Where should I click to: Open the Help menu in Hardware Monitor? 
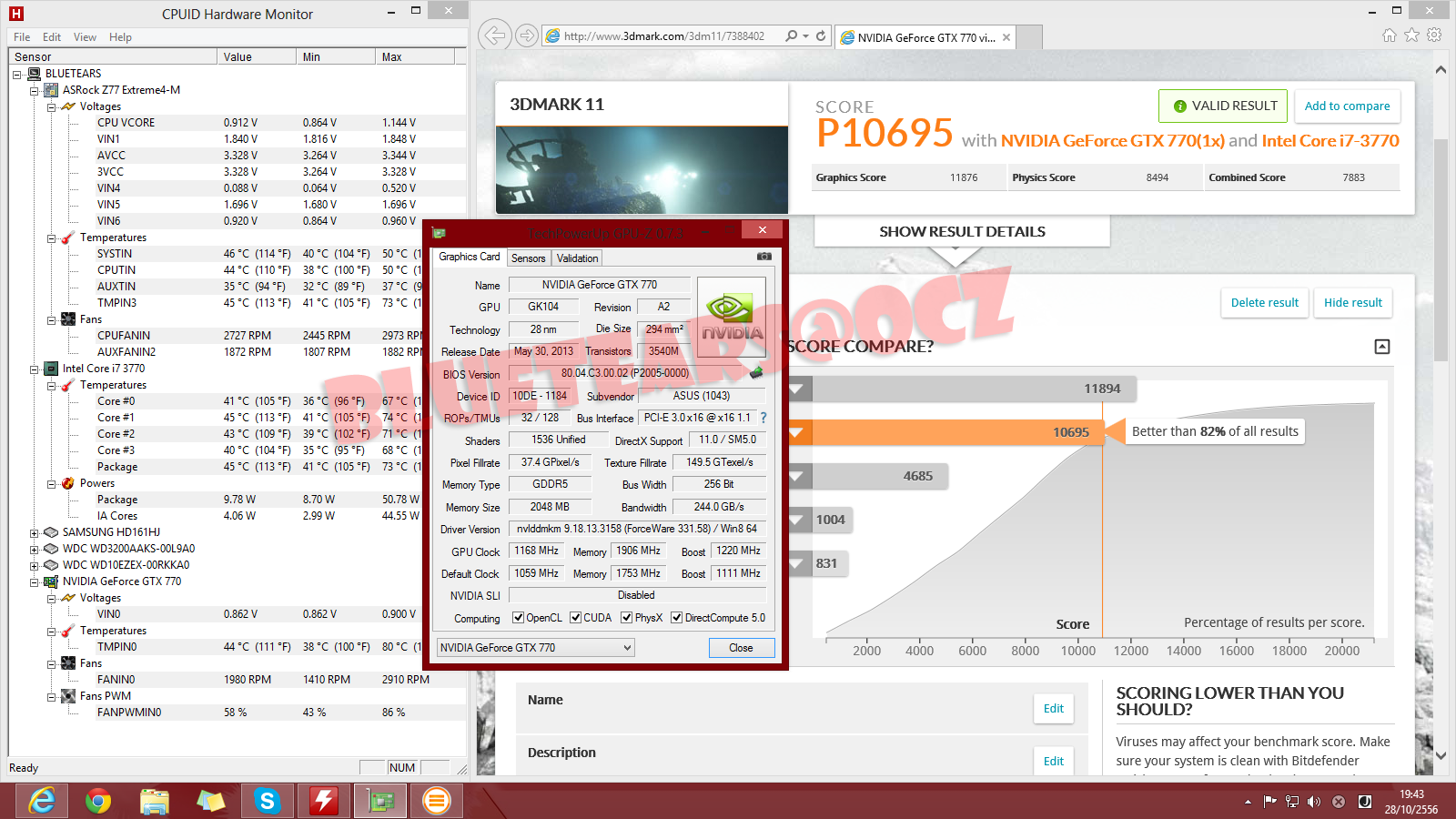(120, 37)
